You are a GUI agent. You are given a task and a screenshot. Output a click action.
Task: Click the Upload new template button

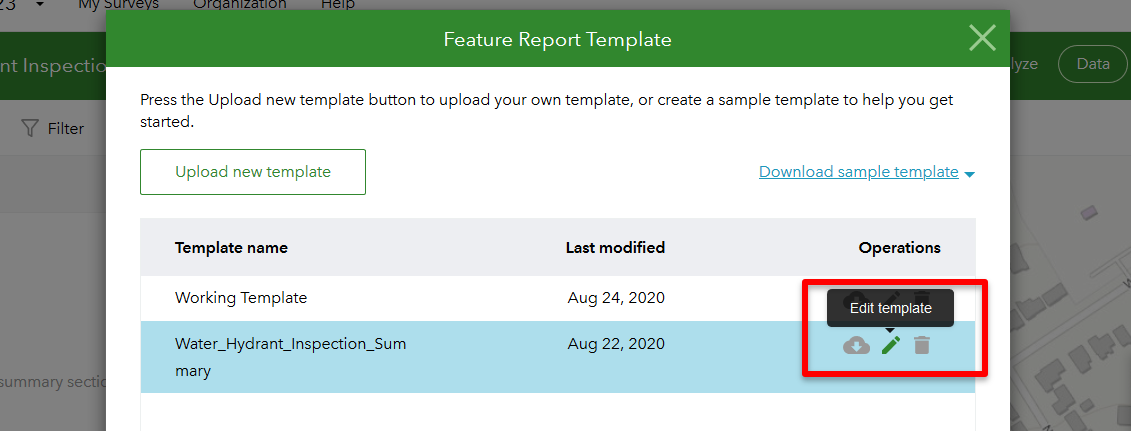coord(252,172)
